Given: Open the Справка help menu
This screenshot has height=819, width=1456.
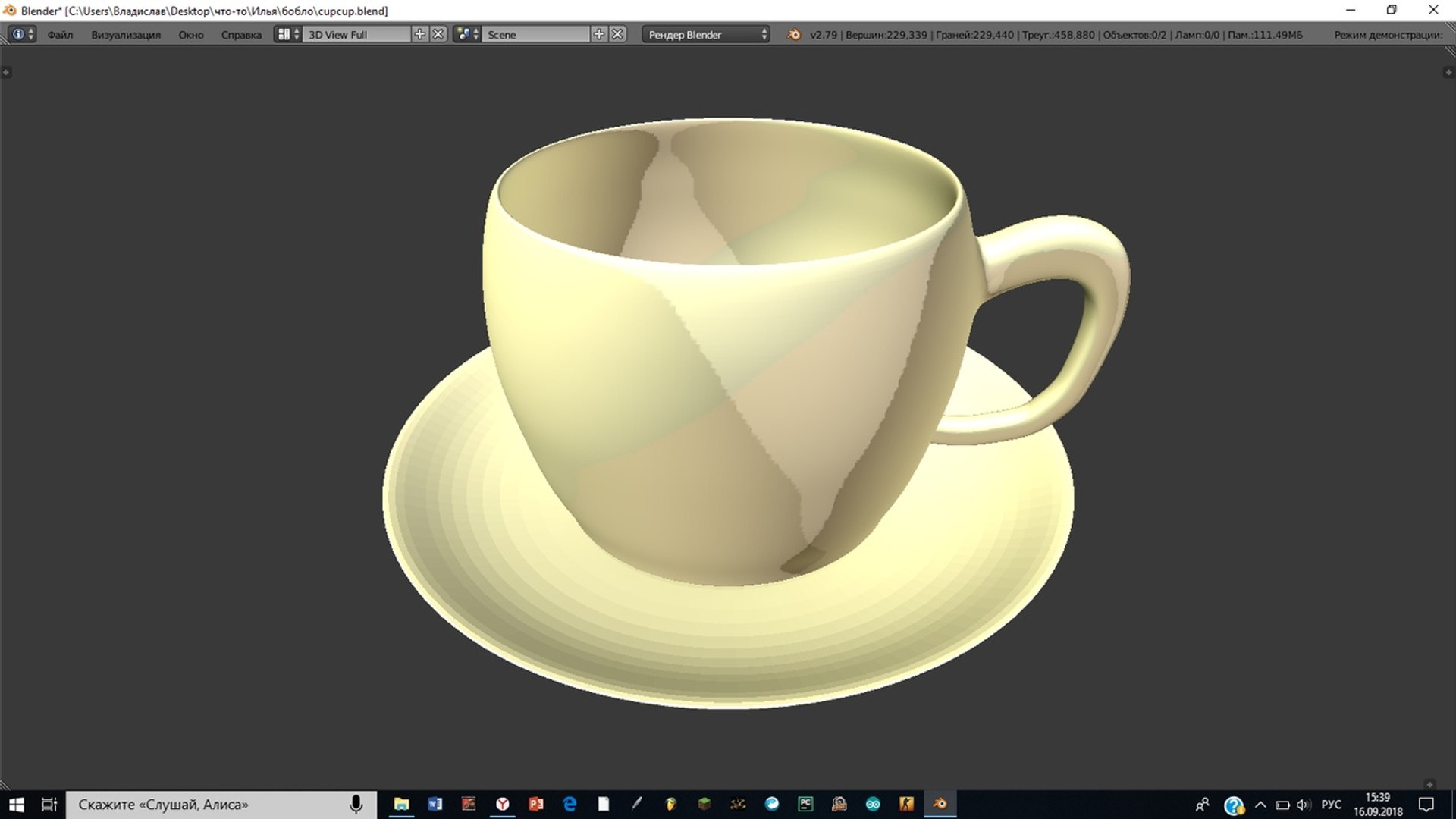Looking at the screenshot, I should click(x=241, y=35).
